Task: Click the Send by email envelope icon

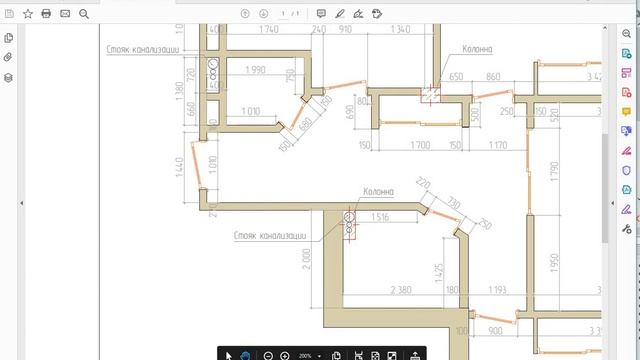Action: click(65, 14)
